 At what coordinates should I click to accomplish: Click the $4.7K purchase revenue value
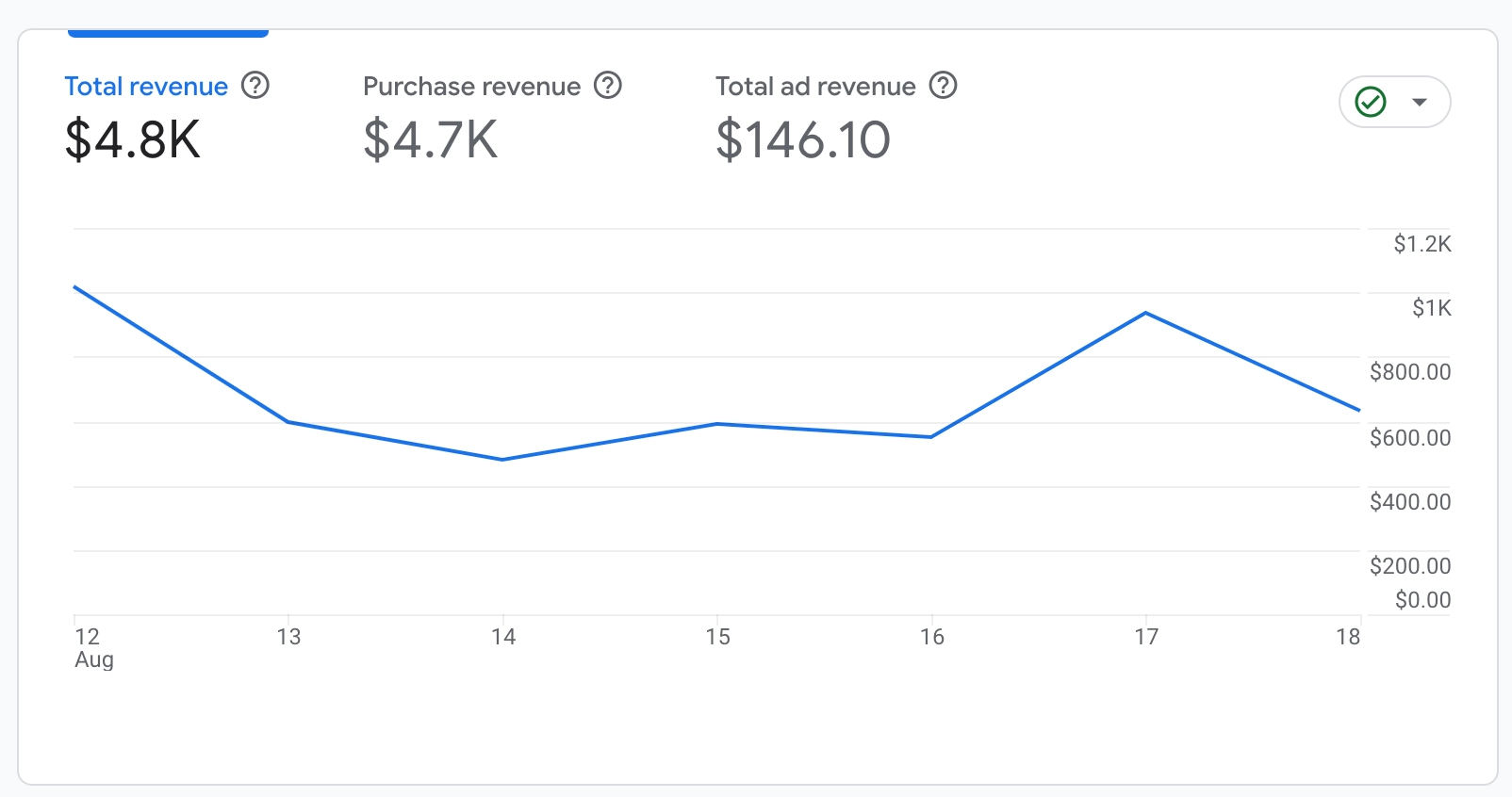[431, 140]
